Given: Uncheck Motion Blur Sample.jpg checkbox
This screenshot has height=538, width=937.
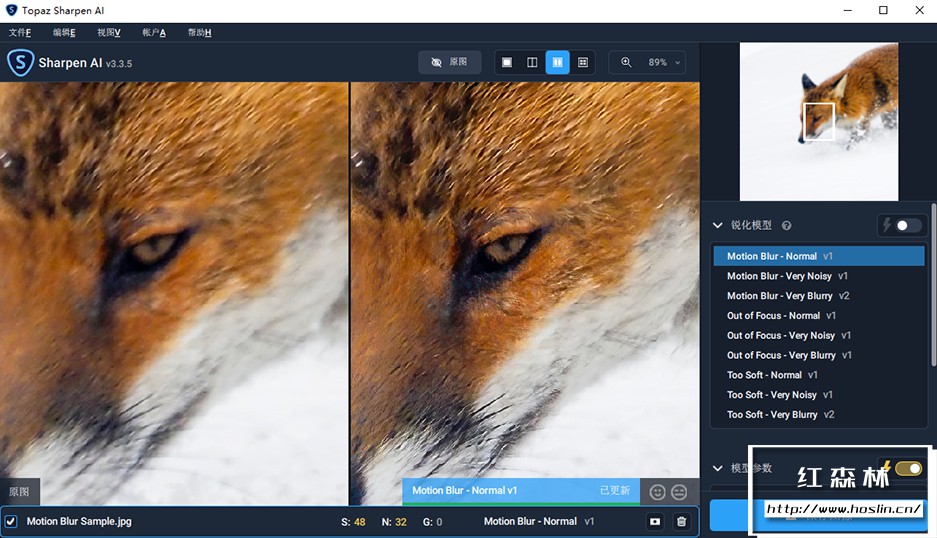Looking at the screenshot, I should pos(11,521).
